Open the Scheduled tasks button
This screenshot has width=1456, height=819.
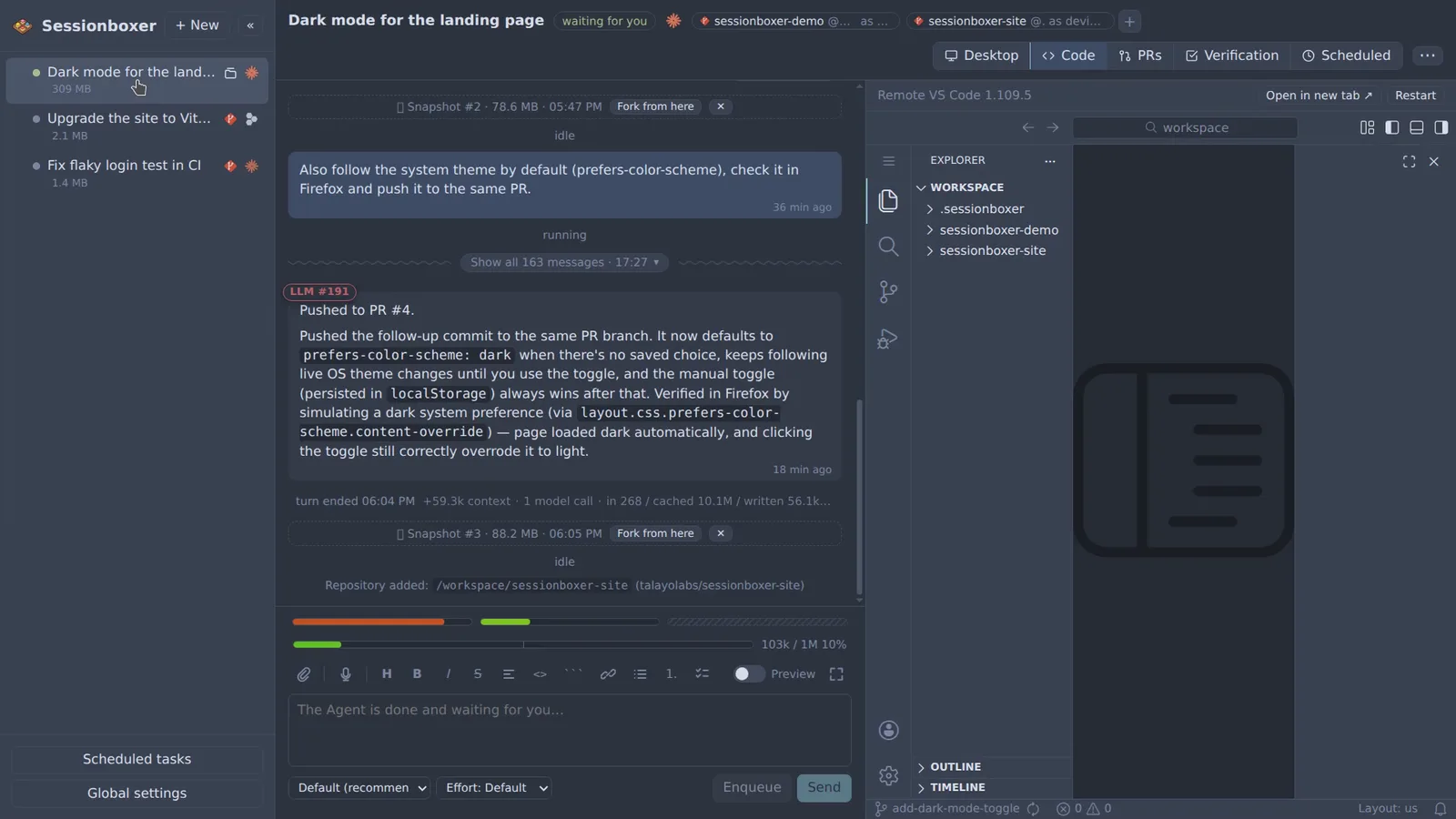point(136,759)
